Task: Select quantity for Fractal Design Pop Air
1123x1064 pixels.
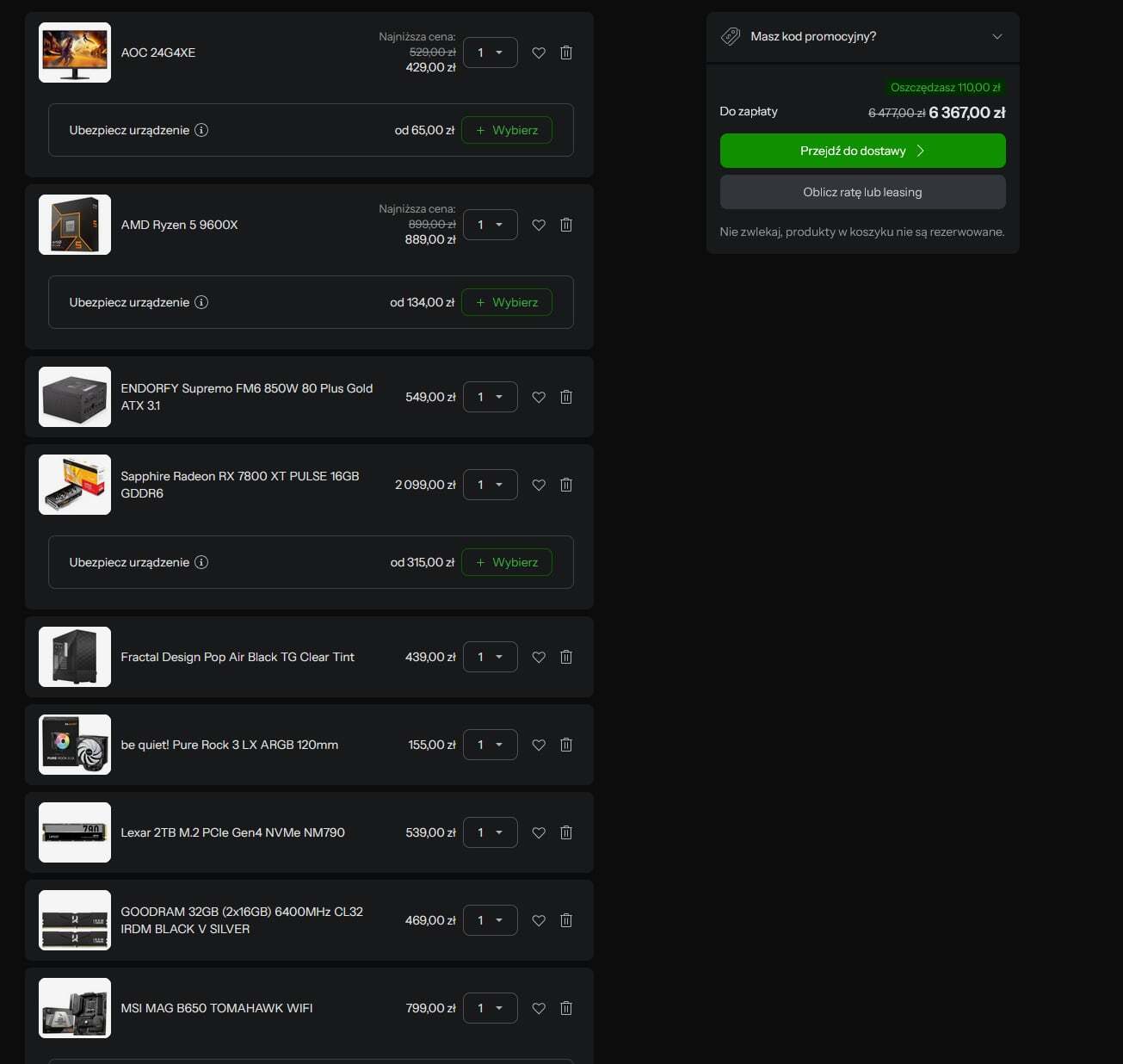Action: click(x=491, y=657)
